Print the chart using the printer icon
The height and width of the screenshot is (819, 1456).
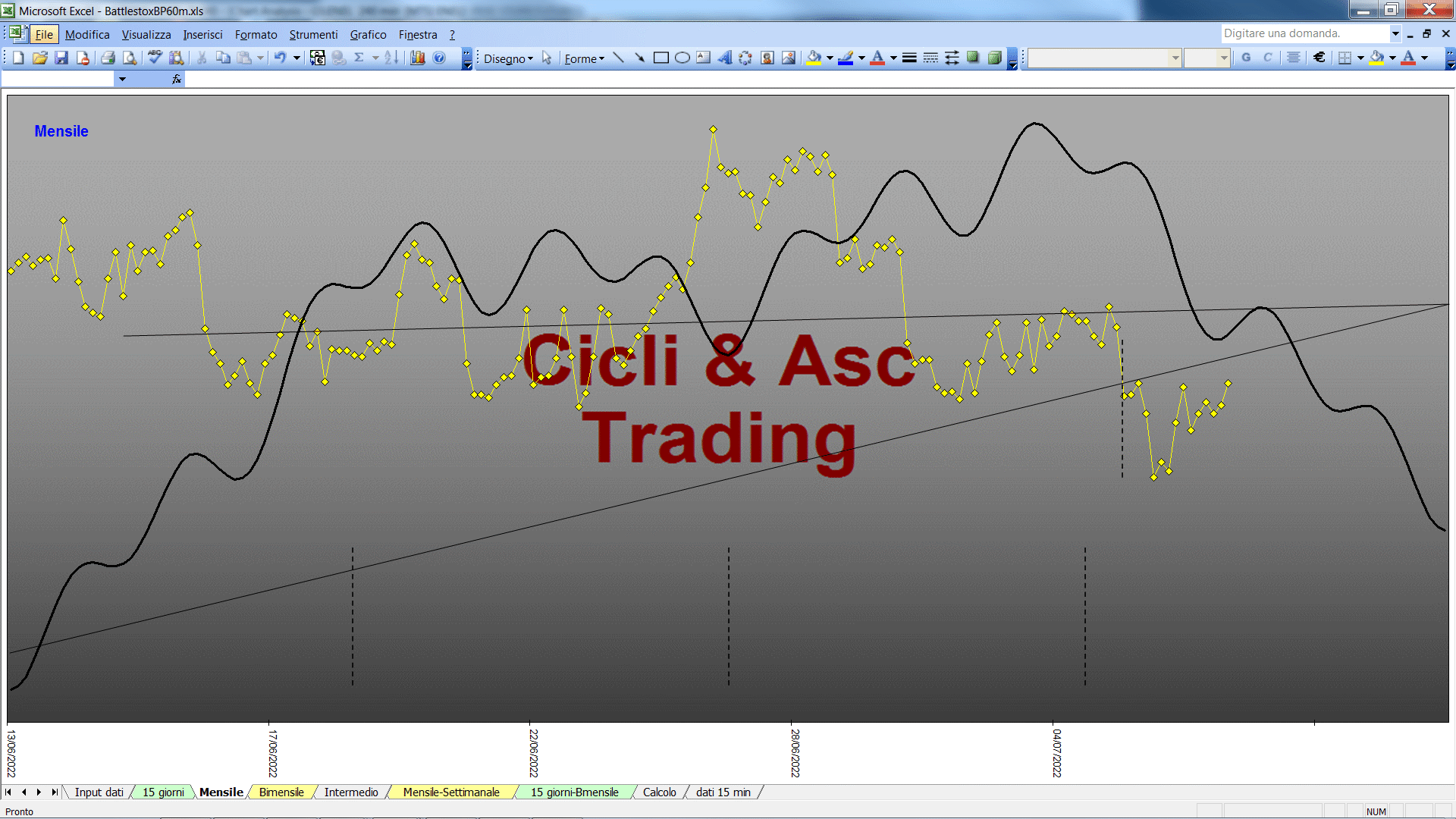click(108, 58)
